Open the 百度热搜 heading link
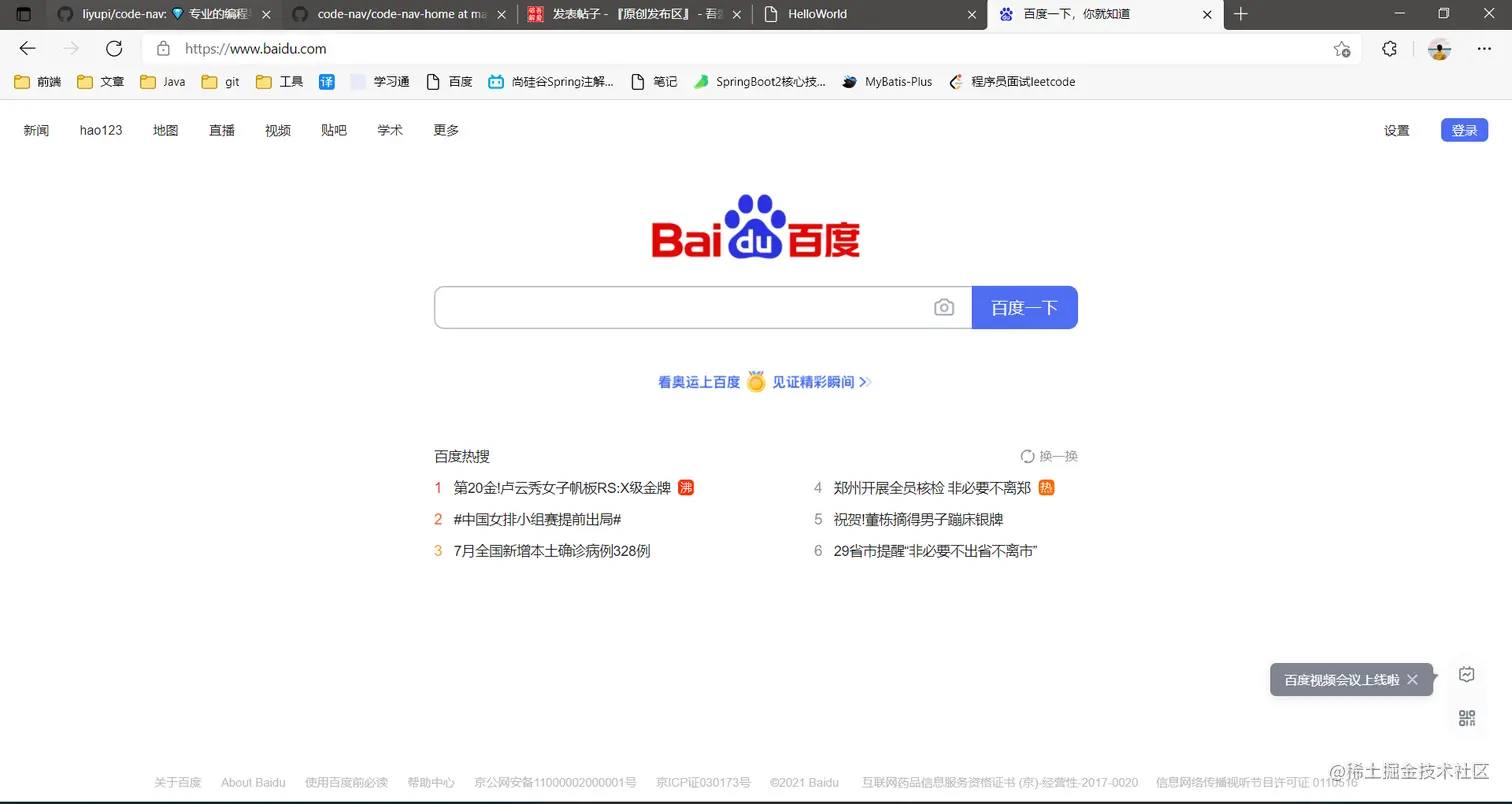Viewport: 1512px width, 804px height. (x=462, y=456)
